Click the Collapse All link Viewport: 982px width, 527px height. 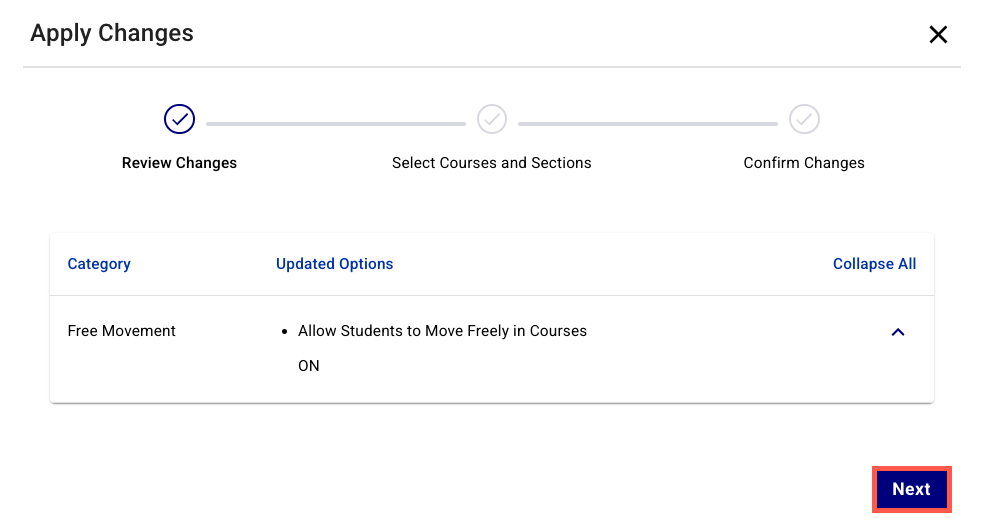point(874,264)
